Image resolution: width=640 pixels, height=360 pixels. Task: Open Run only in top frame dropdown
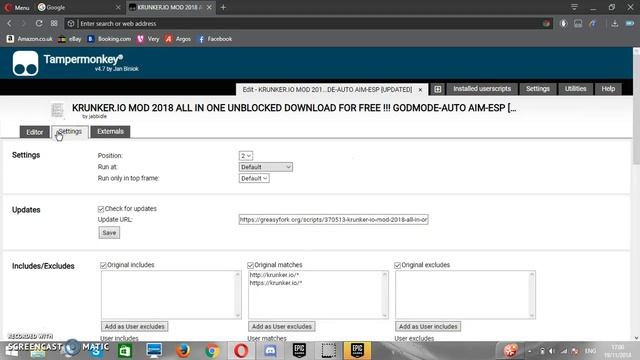254,178
